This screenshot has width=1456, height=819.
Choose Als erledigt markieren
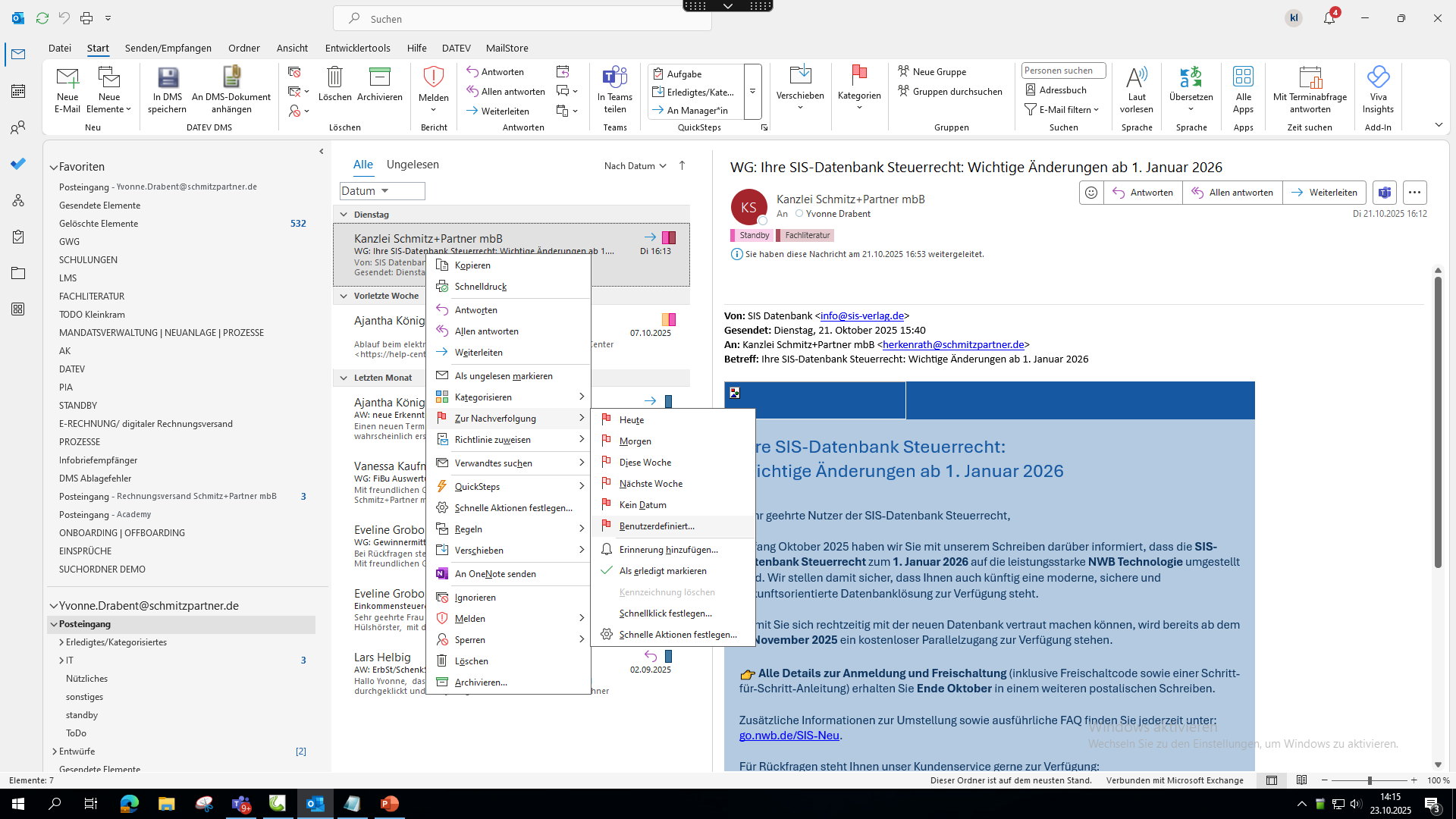pyautogui.click(x=673, y=571)
